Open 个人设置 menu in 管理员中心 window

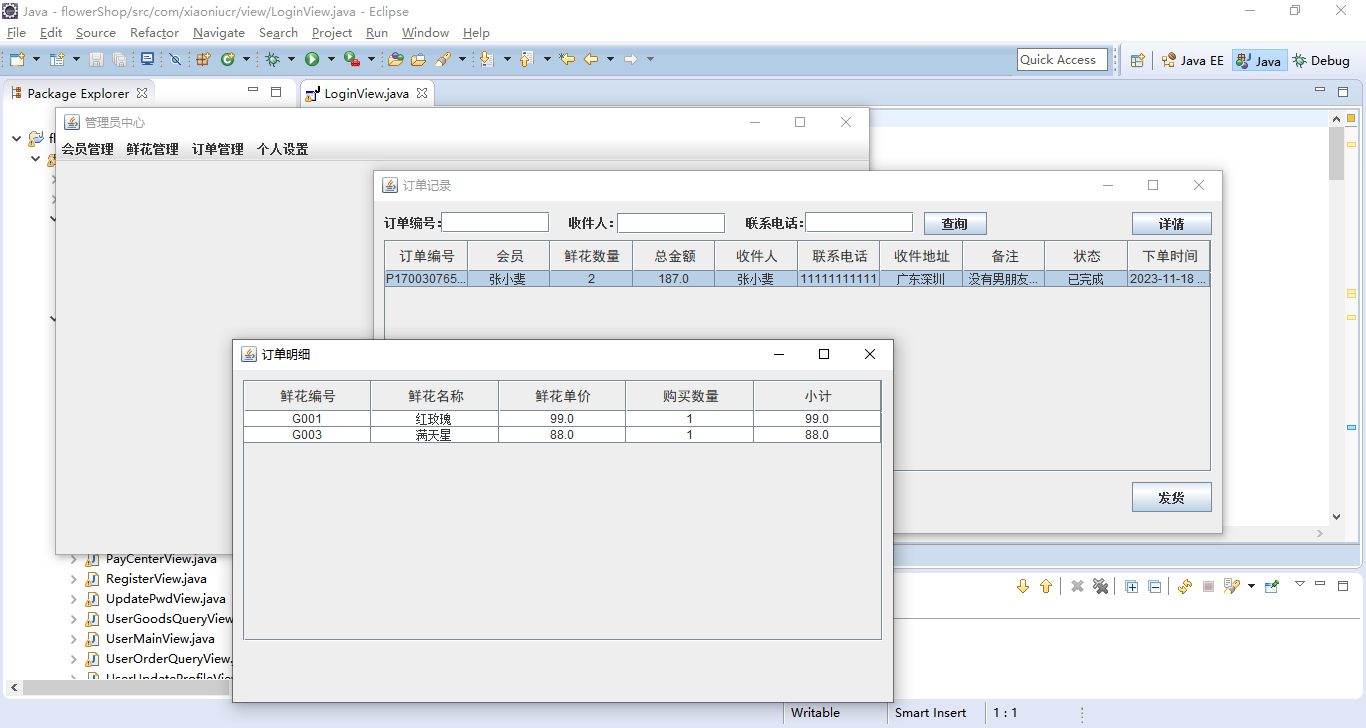point(283,150)
